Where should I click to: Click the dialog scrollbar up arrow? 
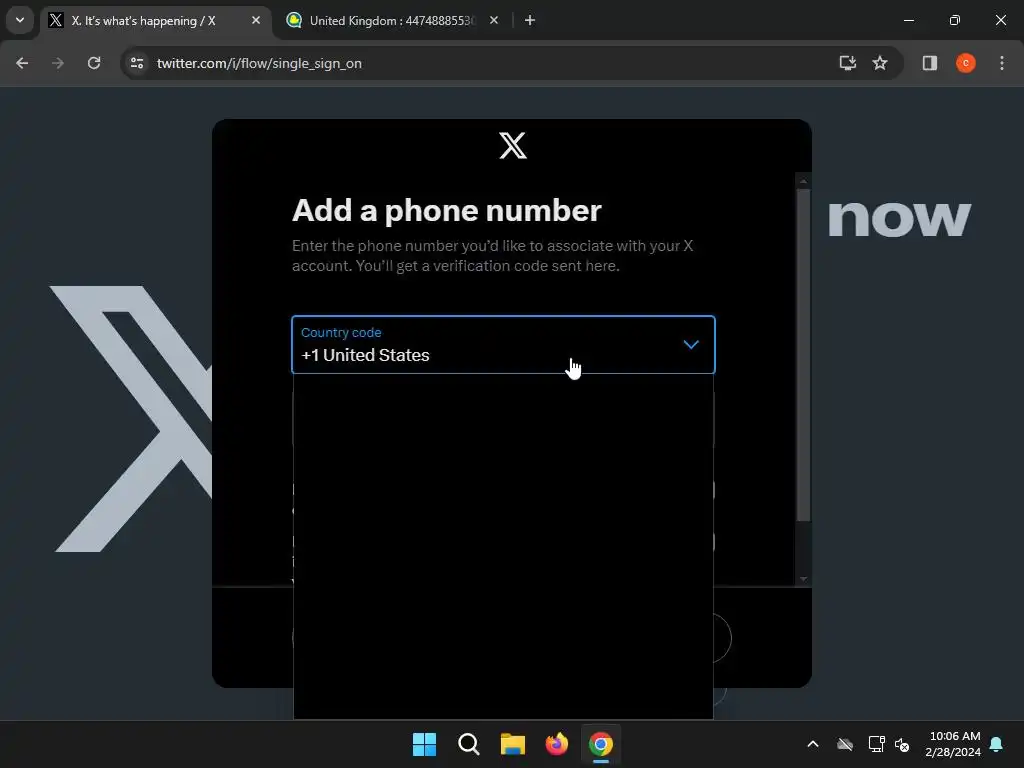tap(804, 181)
